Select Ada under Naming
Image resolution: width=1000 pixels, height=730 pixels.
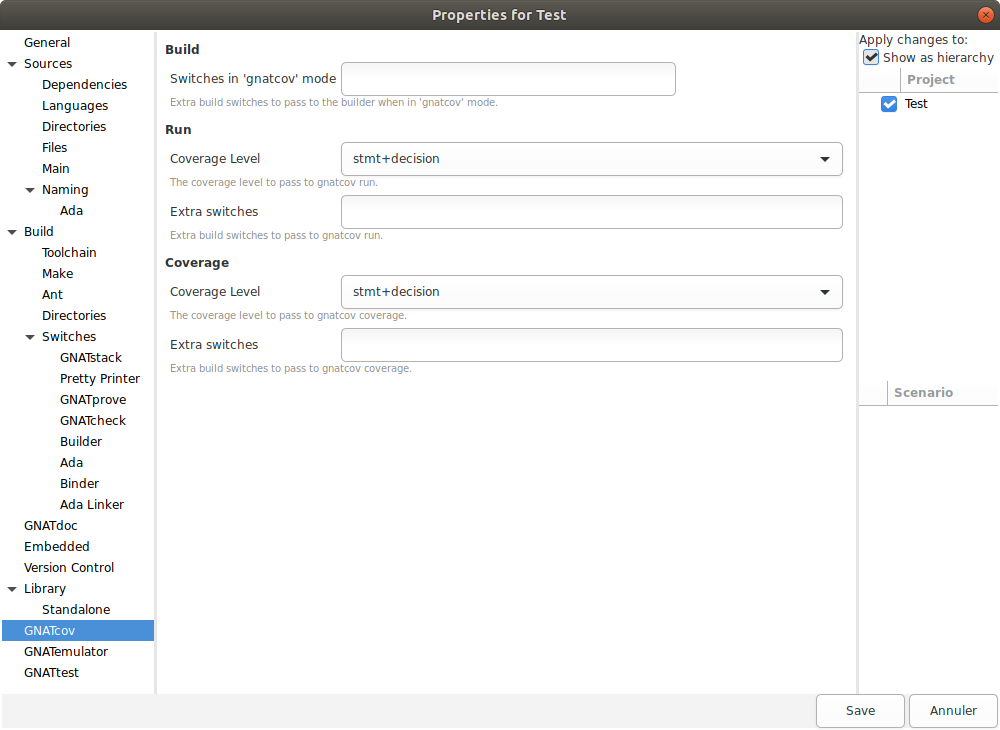coord(71,211)
